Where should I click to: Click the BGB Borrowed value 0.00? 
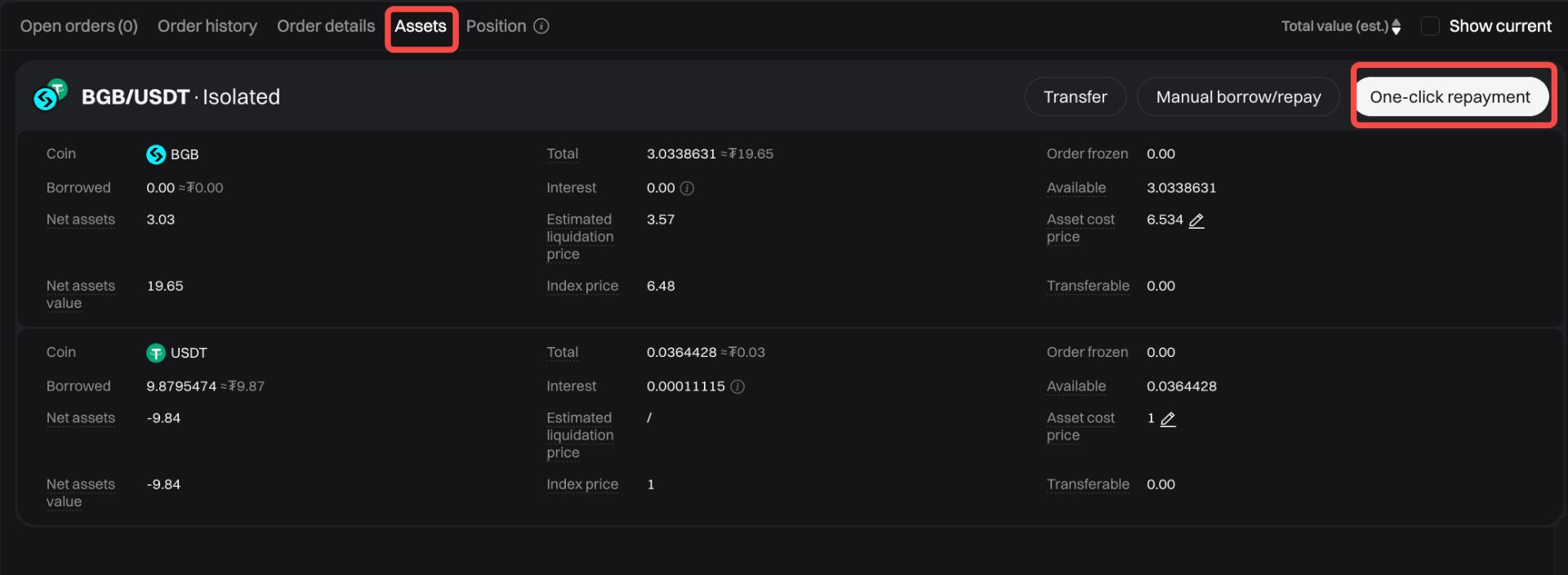[160, 188]
